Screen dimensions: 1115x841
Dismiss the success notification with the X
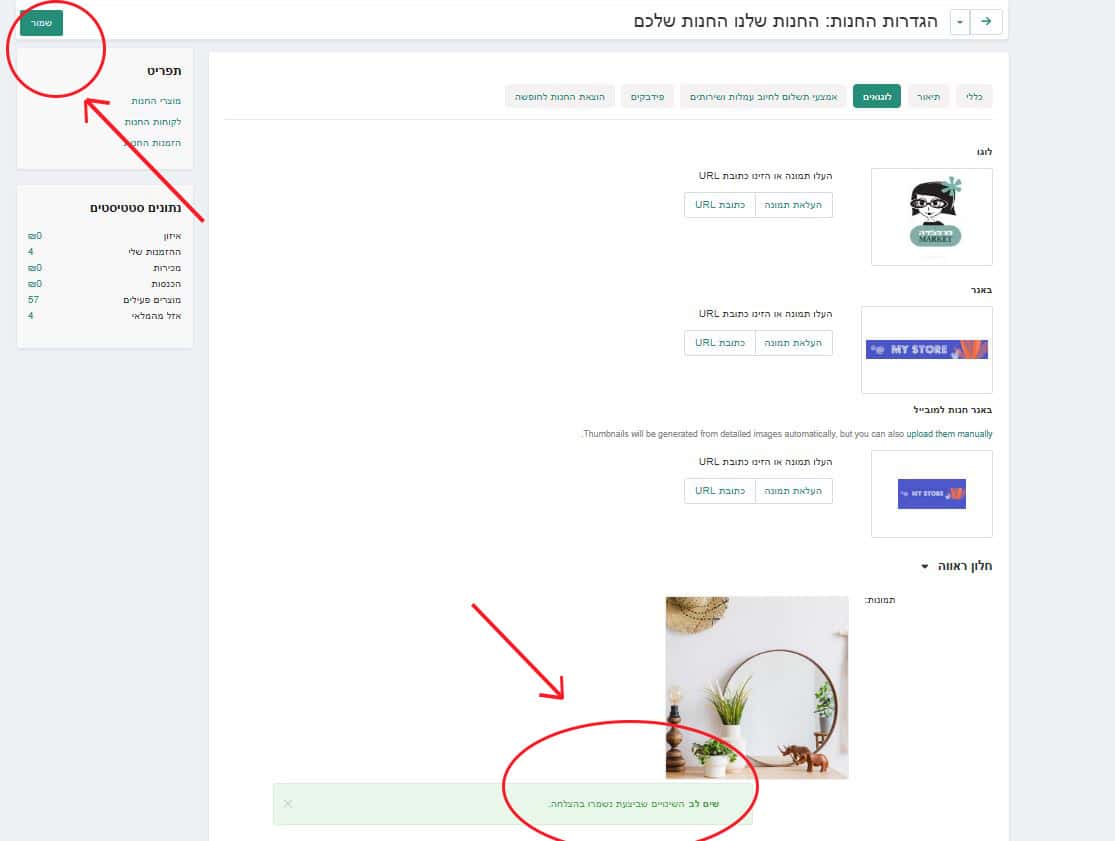click(287, 803)
